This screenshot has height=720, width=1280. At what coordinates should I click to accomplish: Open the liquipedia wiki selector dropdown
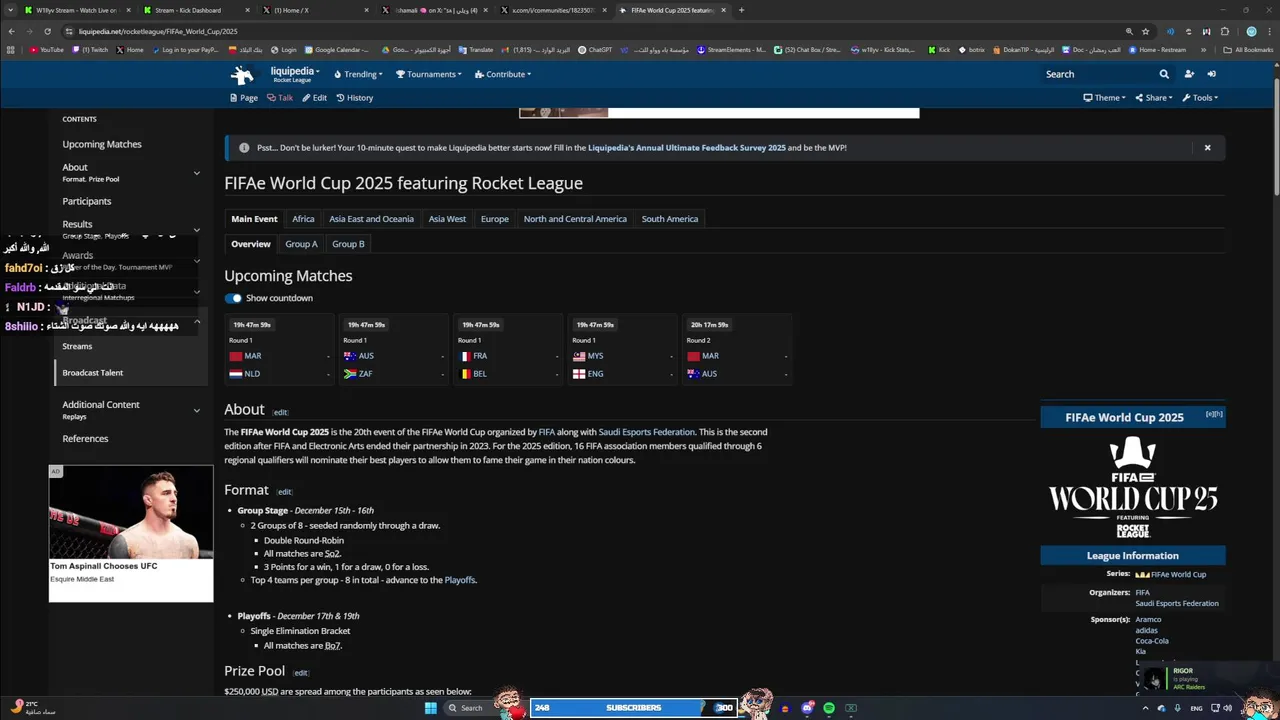[295, 74]
